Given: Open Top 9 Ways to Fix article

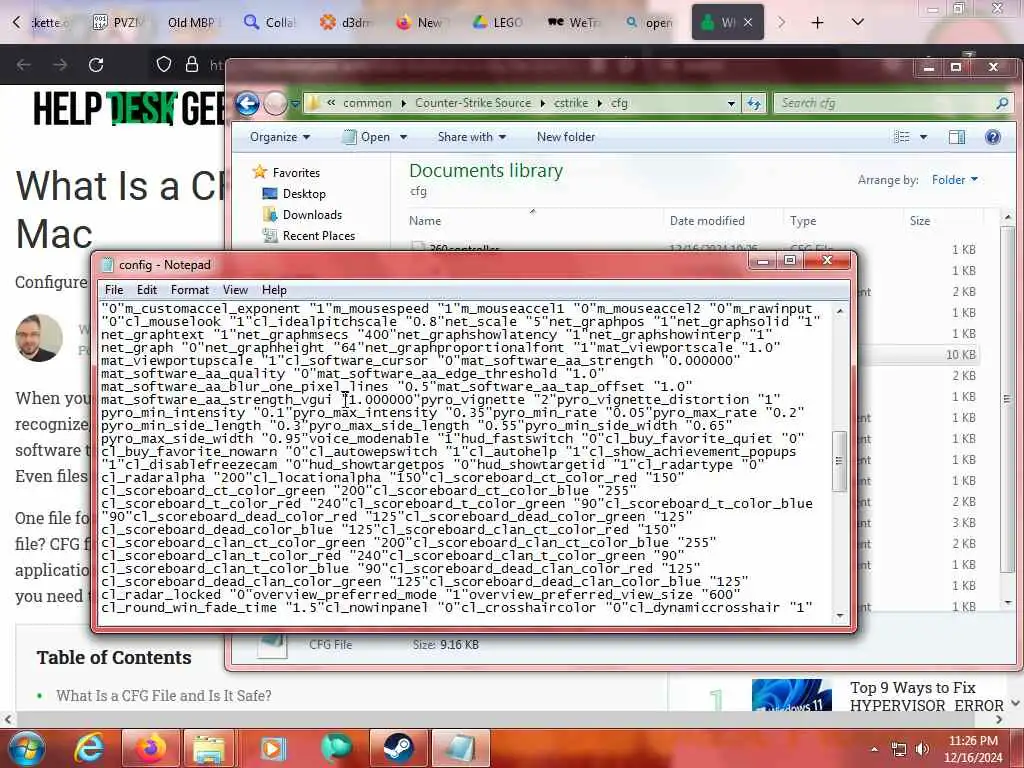Looking at the screenshot, I should tap(926, 696).
